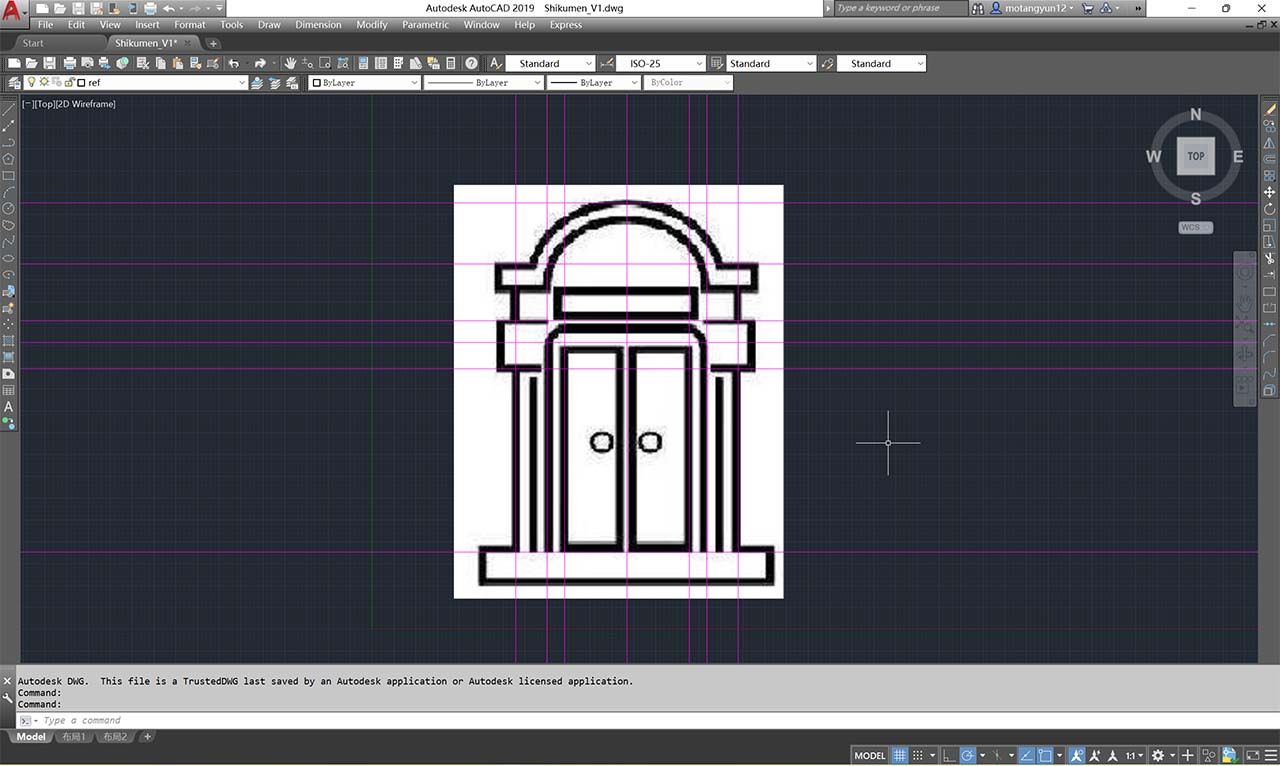The height and width of the screenshot is (766, 1280).
Task: Click the Autodesk App Store cart icon
Action: (1089, 8)
